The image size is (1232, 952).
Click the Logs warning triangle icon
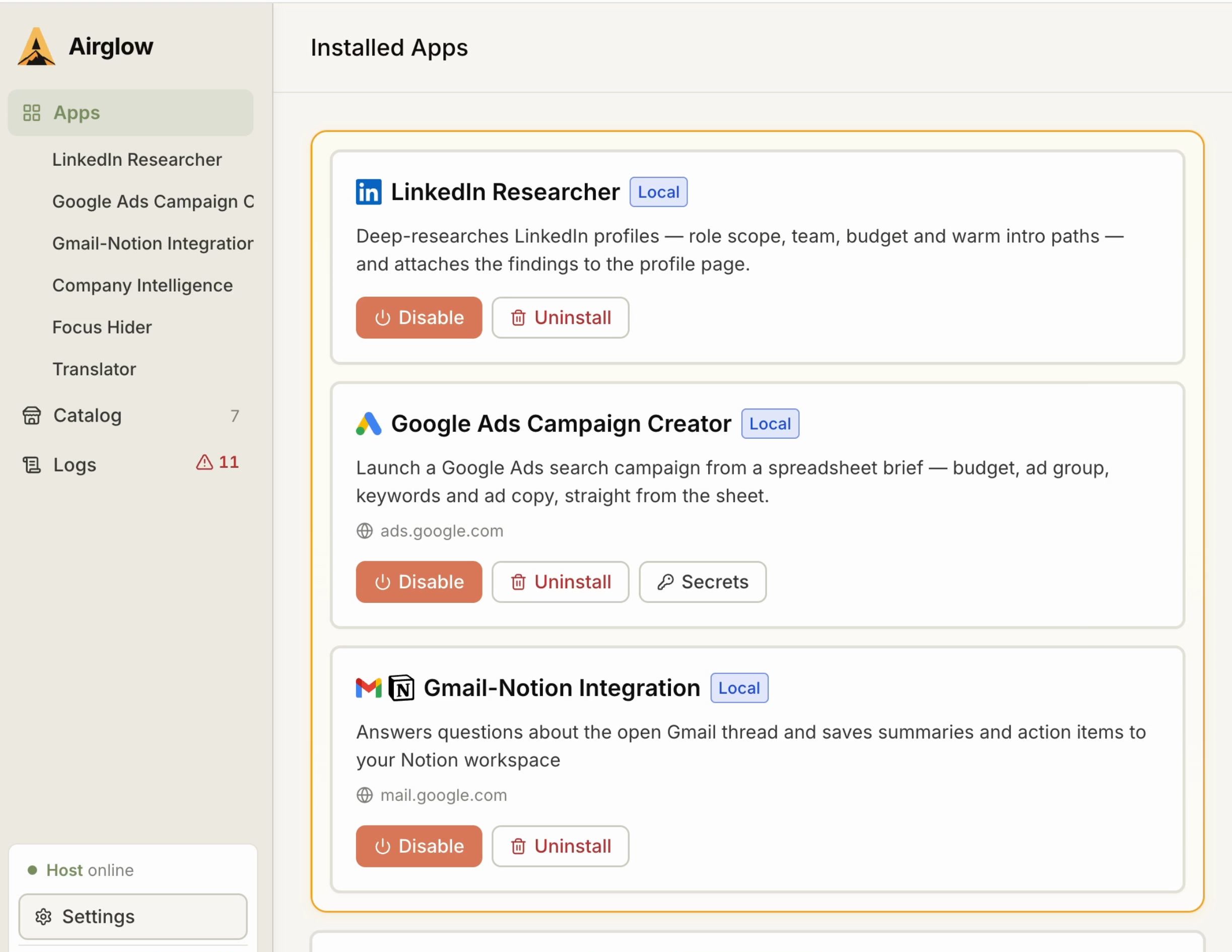click(204, 462)
